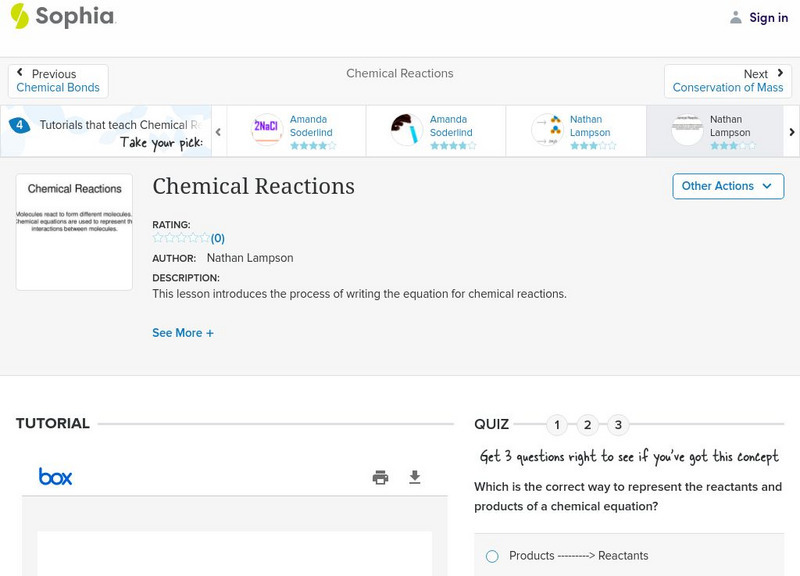The width and height of the screenshot is (800, 576).
Task: Open the Other Actions dropdown
Action: click(727, 186)
